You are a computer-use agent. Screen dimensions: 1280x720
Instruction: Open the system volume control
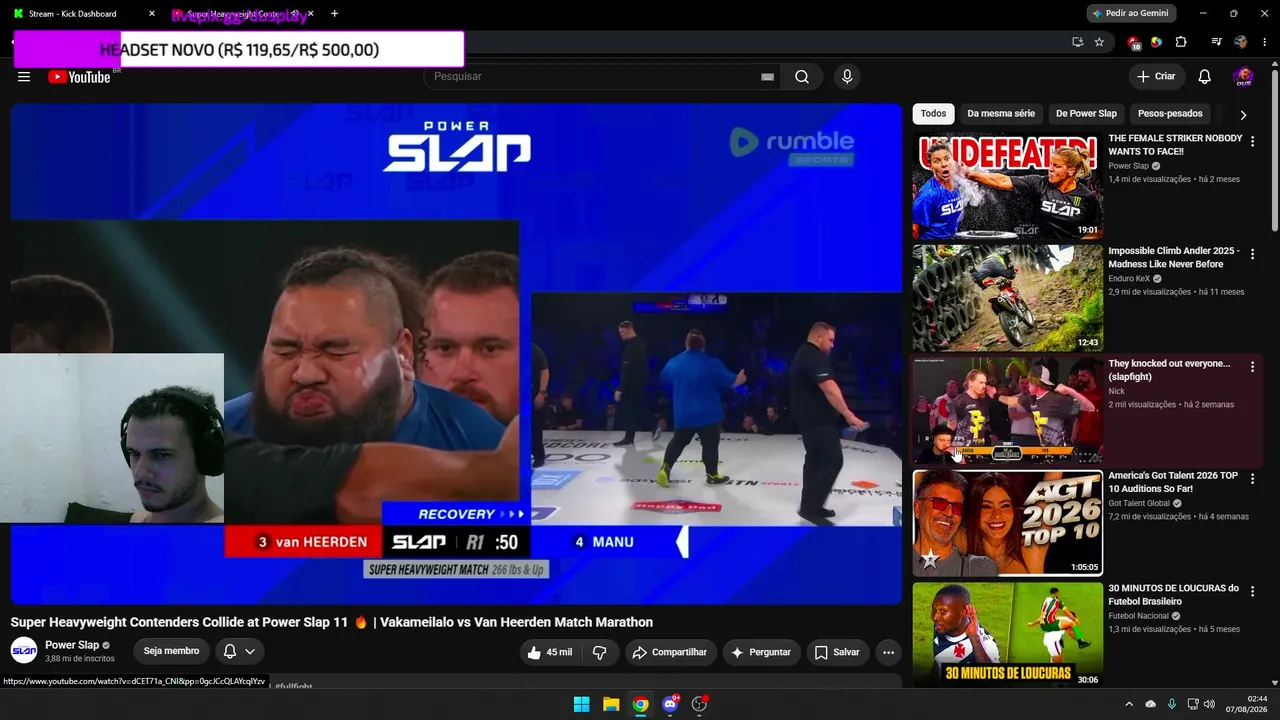[1209, 704]
